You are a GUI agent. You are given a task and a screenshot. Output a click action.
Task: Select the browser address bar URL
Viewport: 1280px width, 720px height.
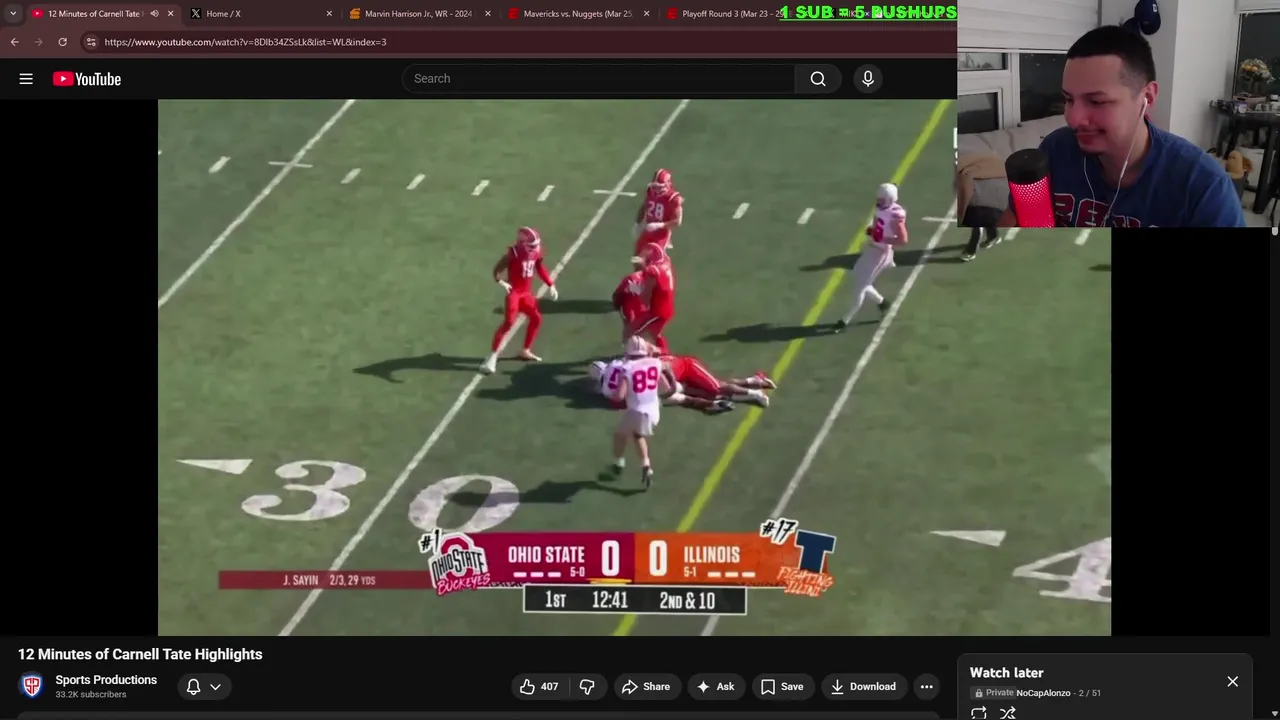click(245, 42)
